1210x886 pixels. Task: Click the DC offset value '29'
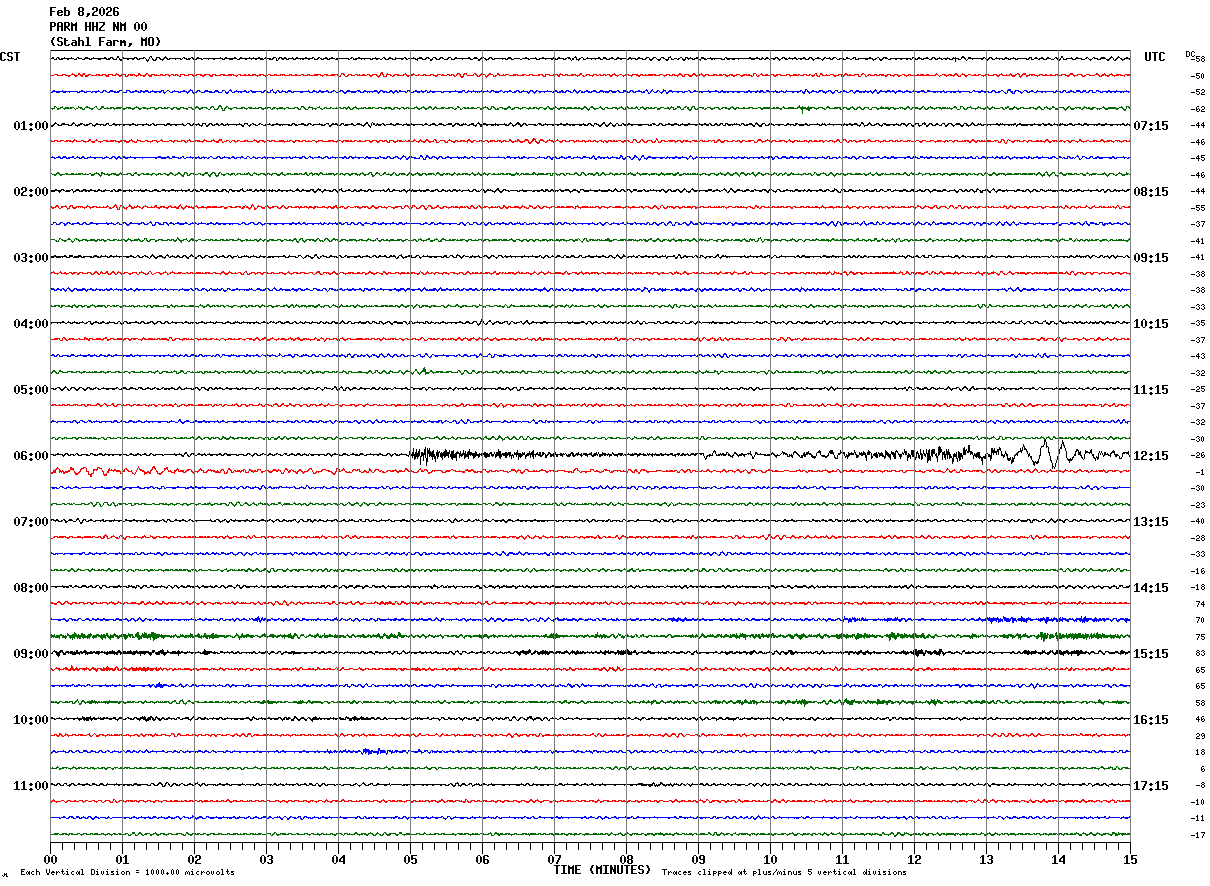[1200, 736]
